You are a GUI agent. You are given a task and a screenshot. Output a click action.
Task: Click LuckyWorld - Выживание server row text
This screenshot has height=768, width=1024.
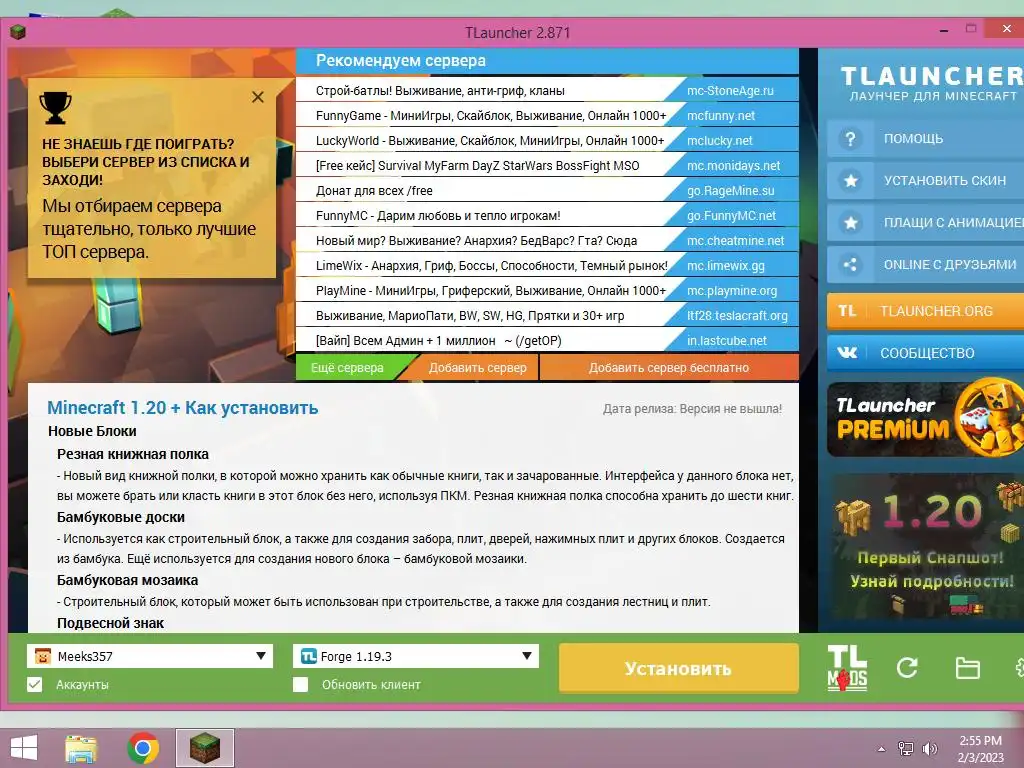[x=490, y=140]
